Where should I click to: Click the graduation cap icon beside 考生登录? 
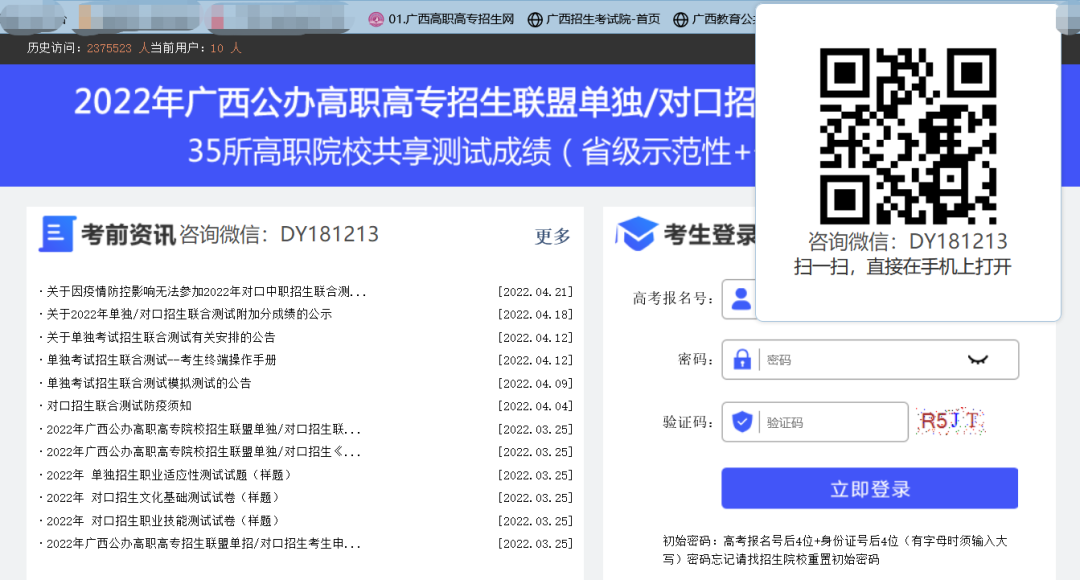636,234
